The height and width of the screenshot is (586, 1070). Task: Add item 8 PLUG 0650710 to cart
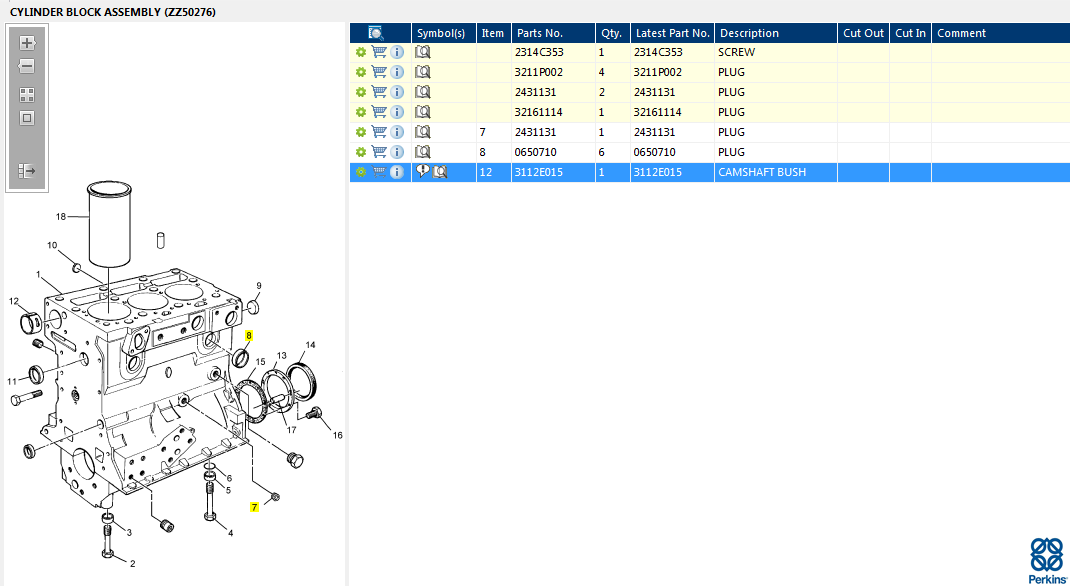[x=379, y=151]
